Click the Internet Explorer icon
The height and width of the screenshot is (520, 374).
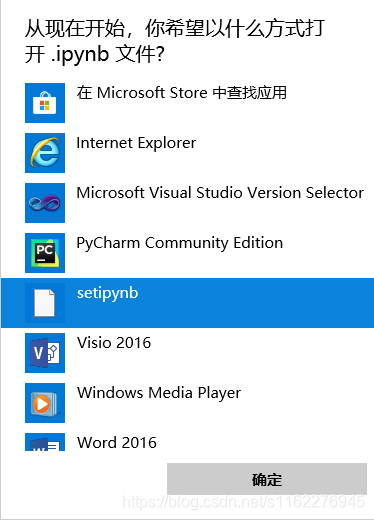click(x=45, y=153)
